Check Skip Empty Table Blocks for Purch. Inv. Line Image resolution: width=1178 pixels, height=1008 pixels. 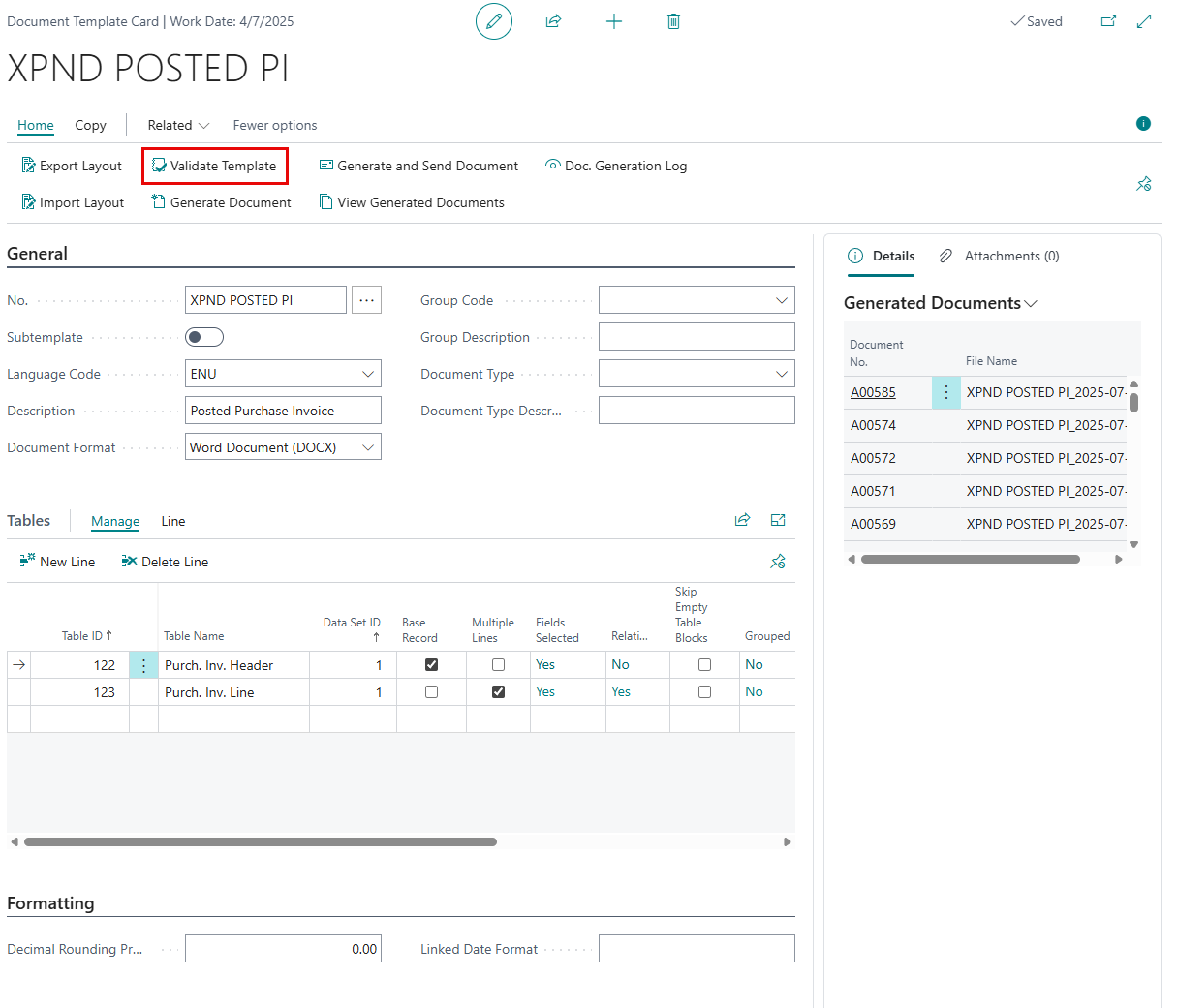[704, 692]
